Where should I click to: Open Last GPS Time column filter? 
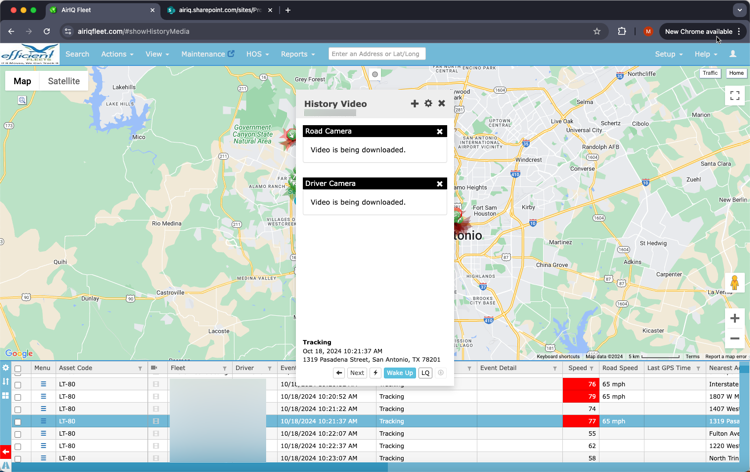698,368
